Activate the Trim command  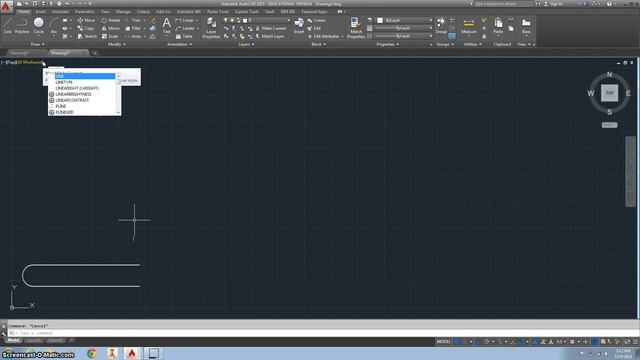(133, 20)
